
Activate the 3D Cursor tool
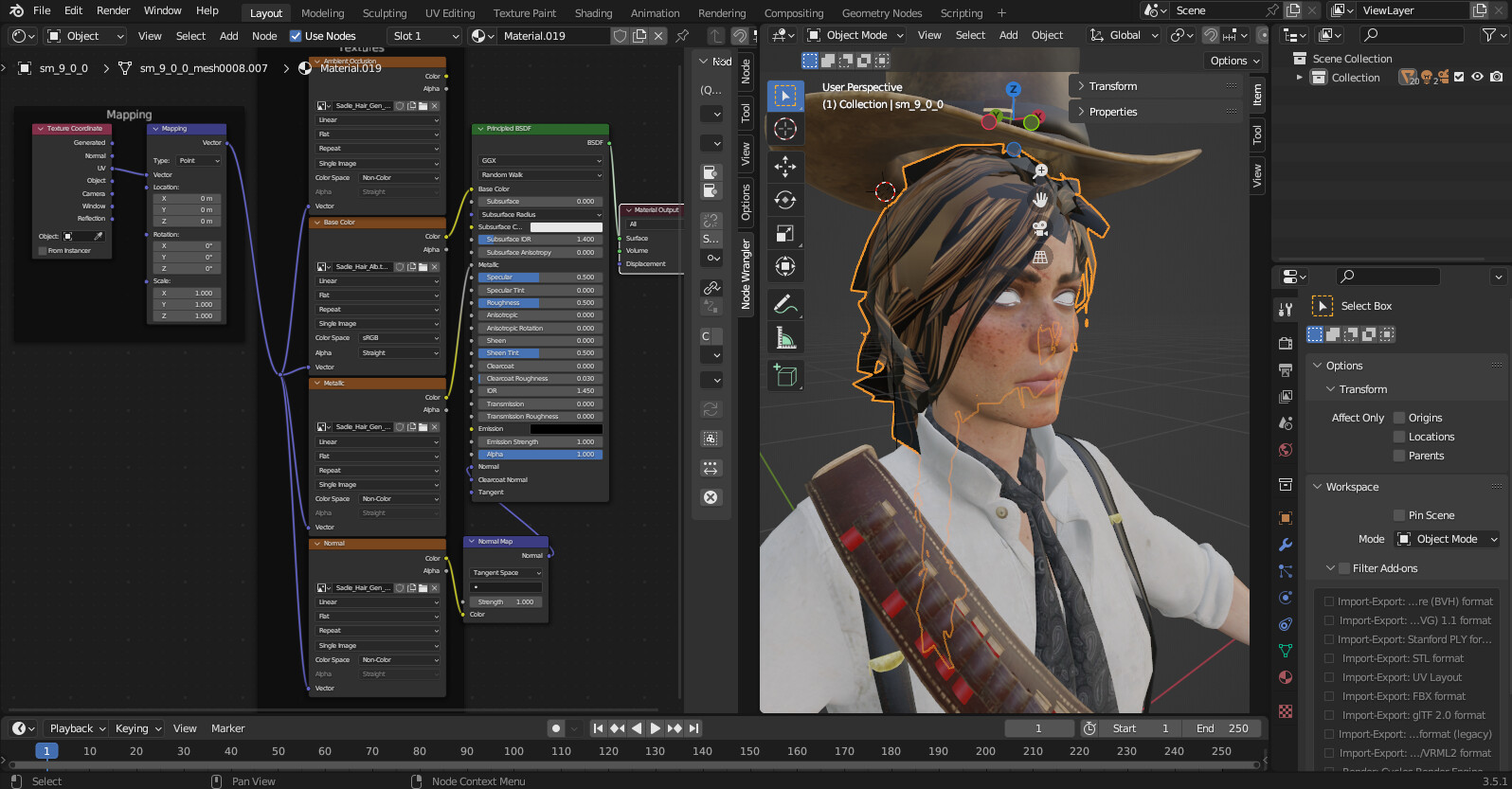point(785,129)
